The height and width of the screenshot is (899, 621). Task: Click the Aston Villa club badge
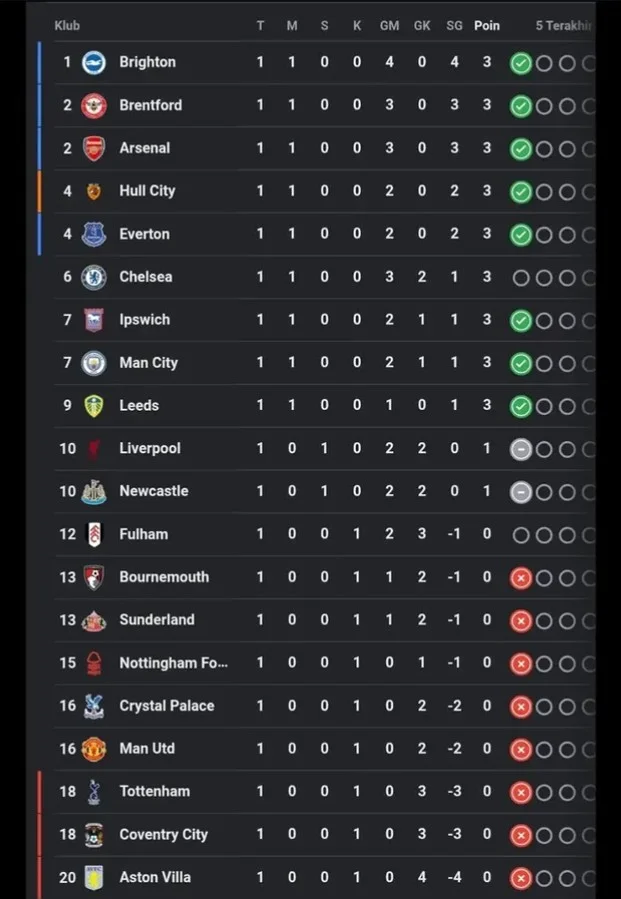[x=93, y=877]
